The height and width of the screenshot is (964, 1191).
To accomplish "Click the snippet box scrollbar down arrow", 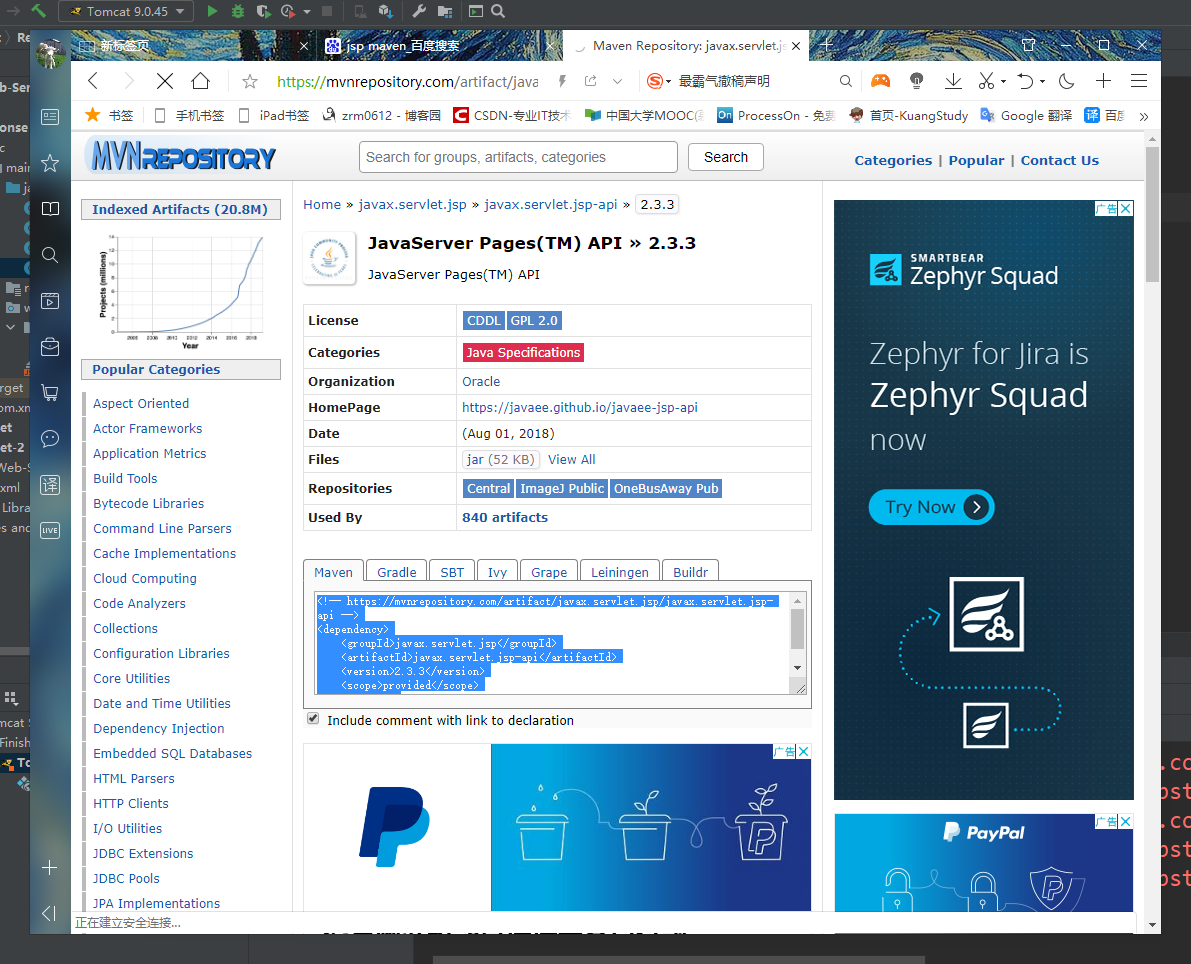I will [x=798, y=668].
